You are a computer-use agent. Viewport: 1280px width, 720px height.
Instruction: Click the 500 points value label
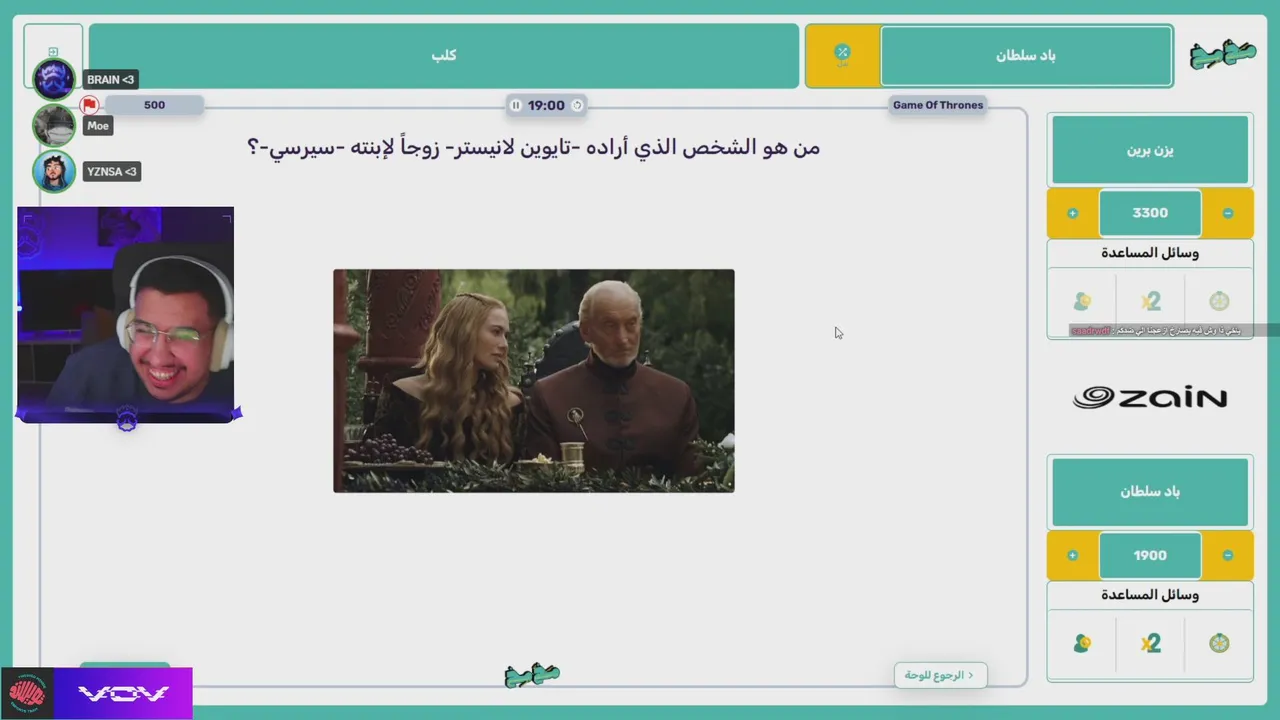(x=154, y=105)
